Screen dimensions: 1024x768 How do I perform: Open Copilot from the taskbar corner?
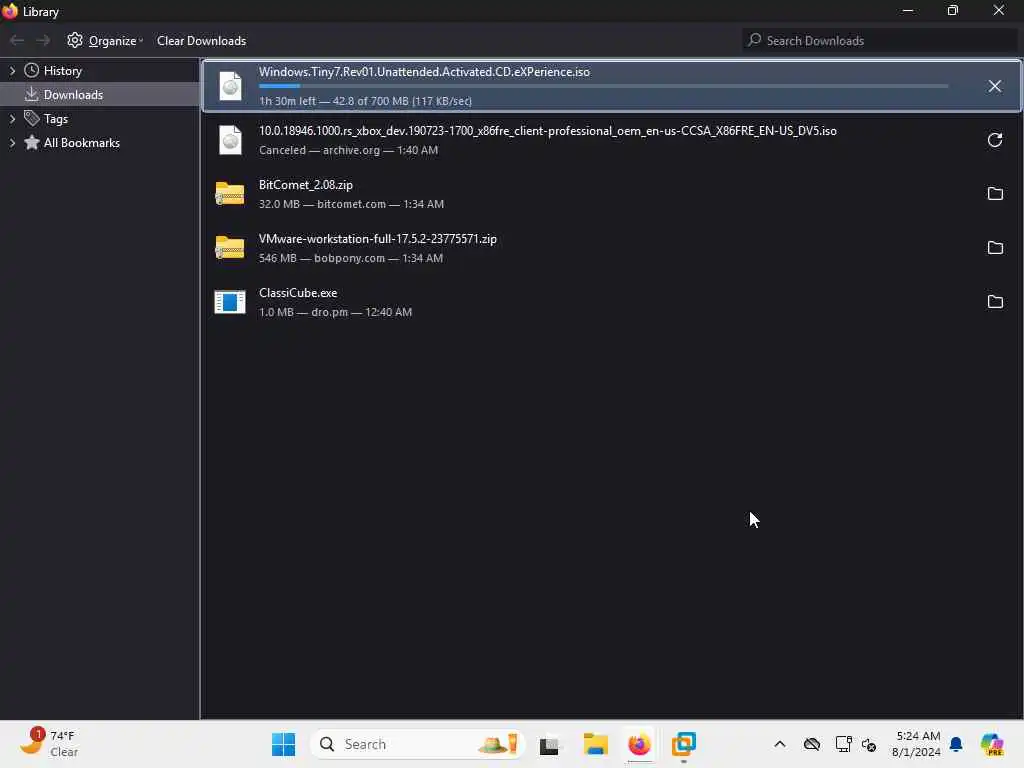coord(991,744)
